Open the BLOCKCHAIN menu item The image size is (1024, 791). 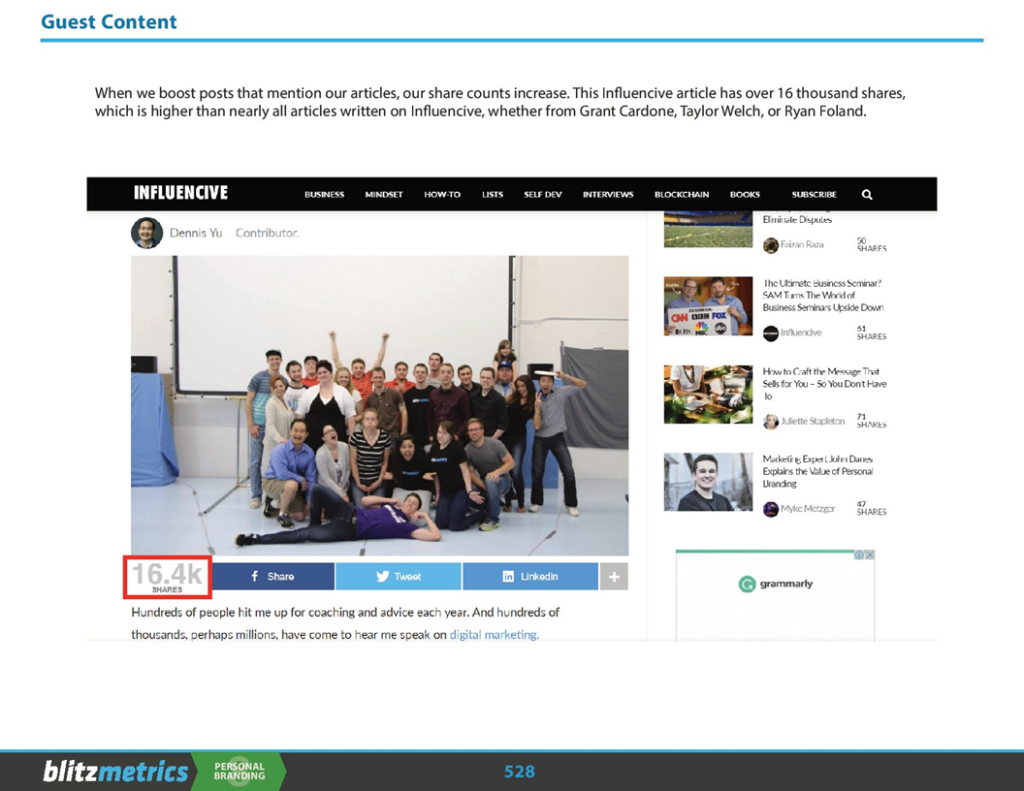[682, 195]
